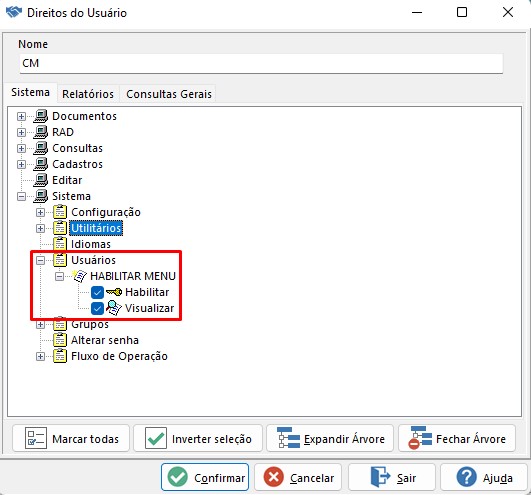Select the Grupos tree label

pos(90,324)
